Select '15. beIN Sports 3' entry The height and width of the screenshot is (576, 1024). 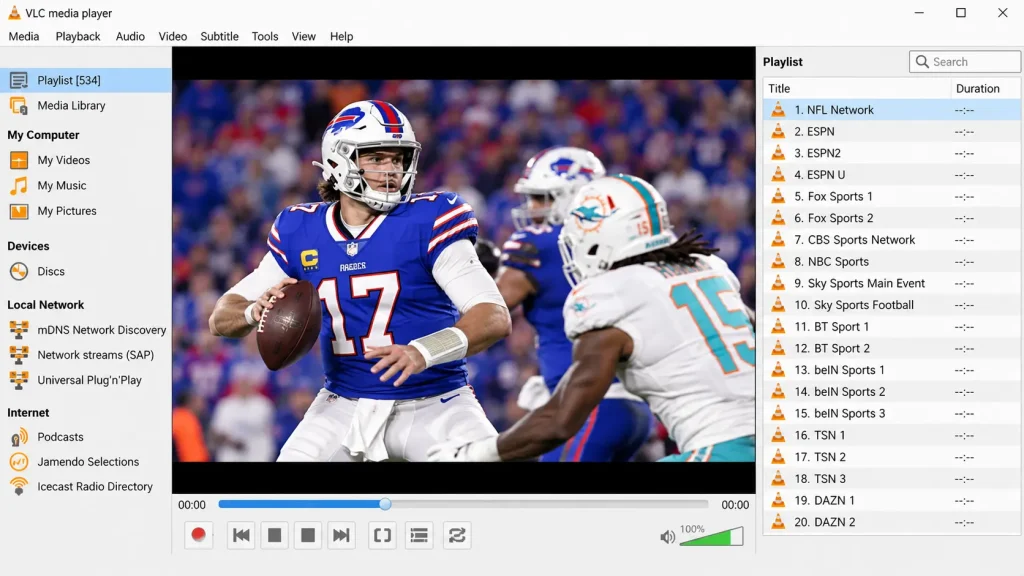pyautogui.click(x=891, y=413)
